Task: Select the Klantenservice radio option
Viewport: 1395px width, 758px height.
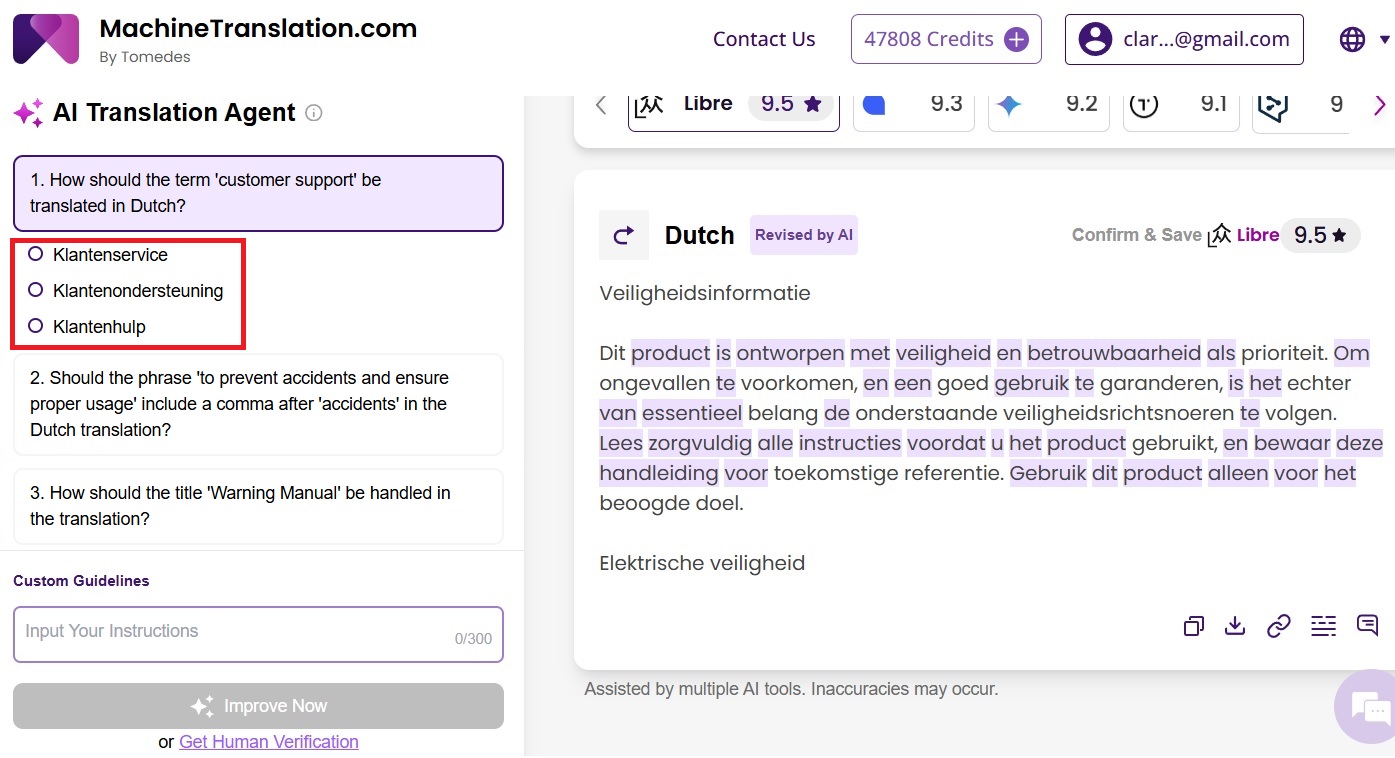Action: point(36,254)
